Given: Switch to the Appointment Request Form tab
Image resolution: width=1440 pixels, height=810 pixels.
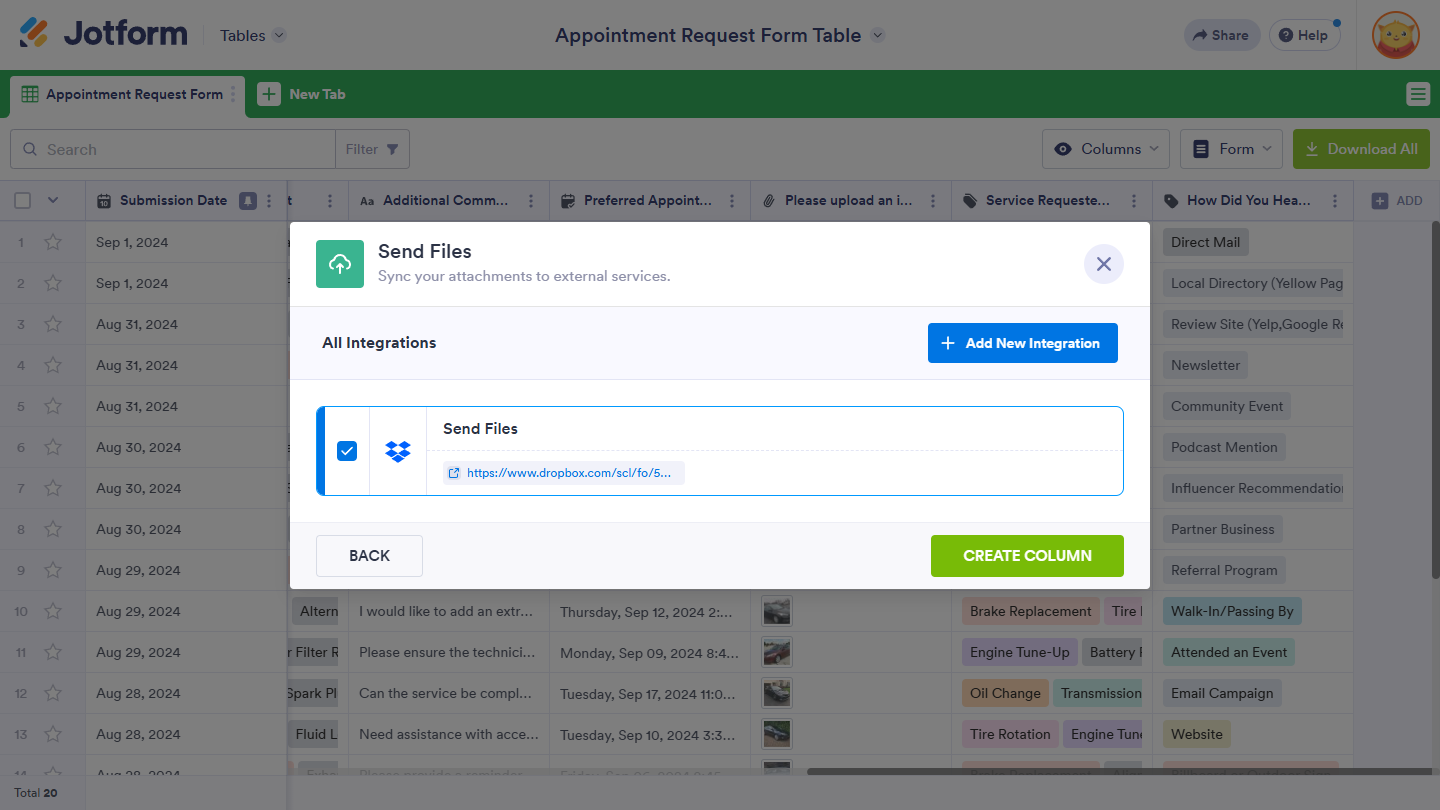Looking at the screenshot, I should (x=123, y=94).
